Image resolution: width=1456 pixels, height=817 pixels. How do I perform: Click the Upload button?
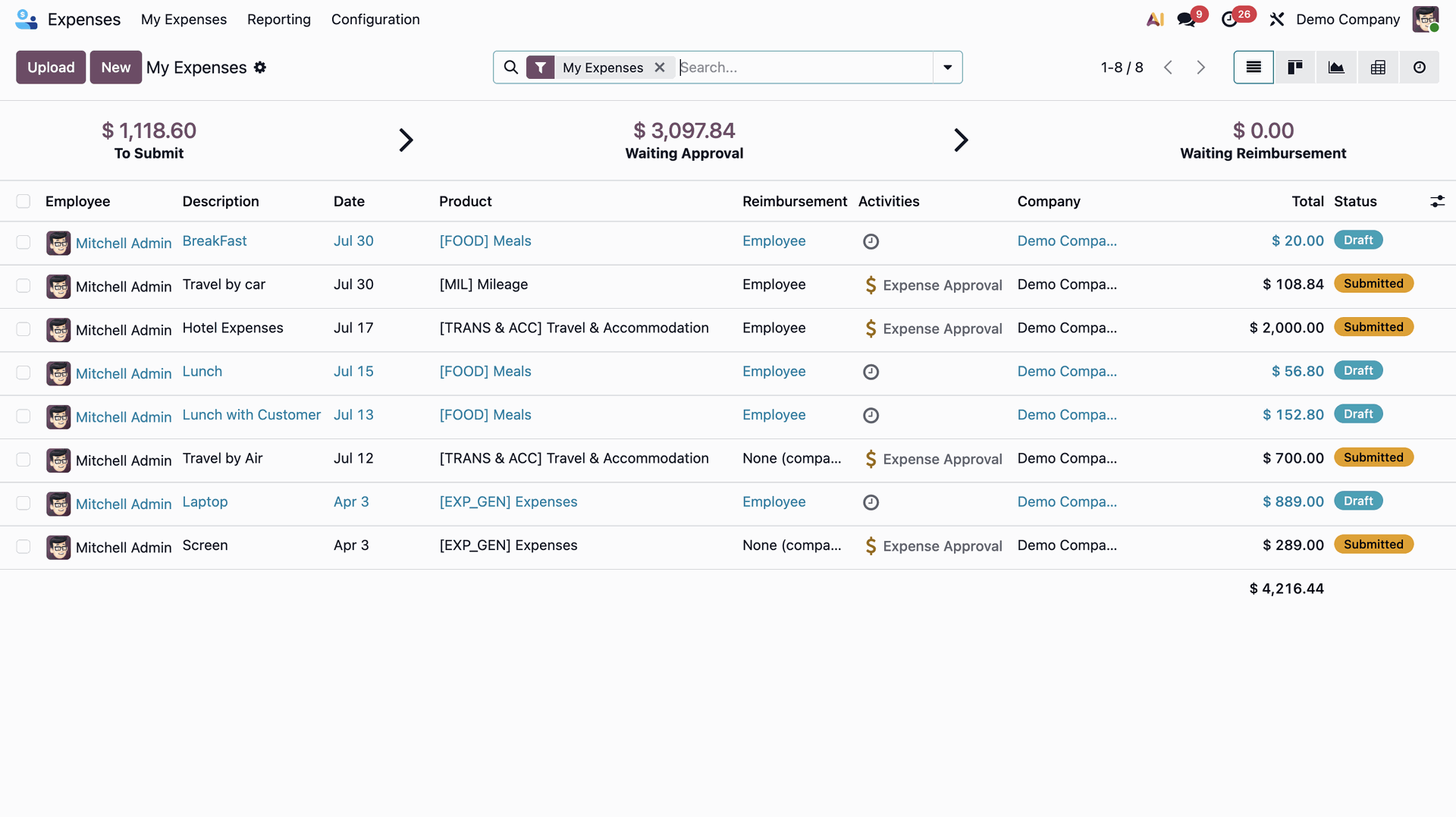[x=51, y=68]
